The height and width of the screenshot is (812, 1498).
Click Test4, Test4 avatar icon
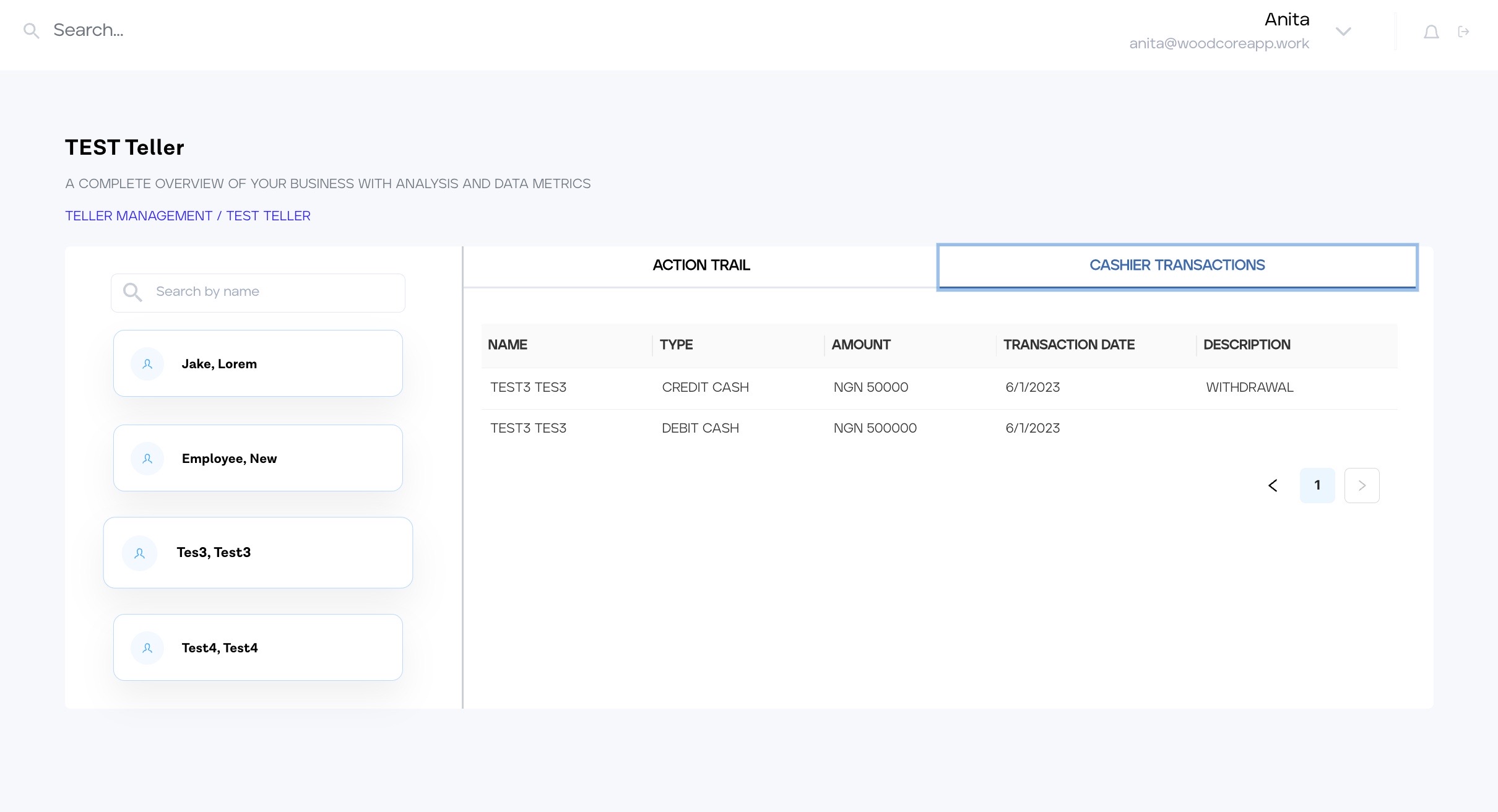(147, 648)
